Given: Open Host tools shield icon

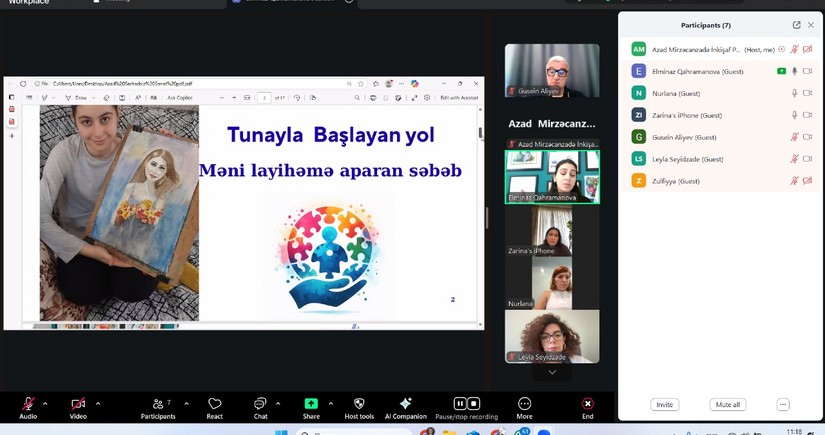Looking at the screenshot, I should (359, 403).
